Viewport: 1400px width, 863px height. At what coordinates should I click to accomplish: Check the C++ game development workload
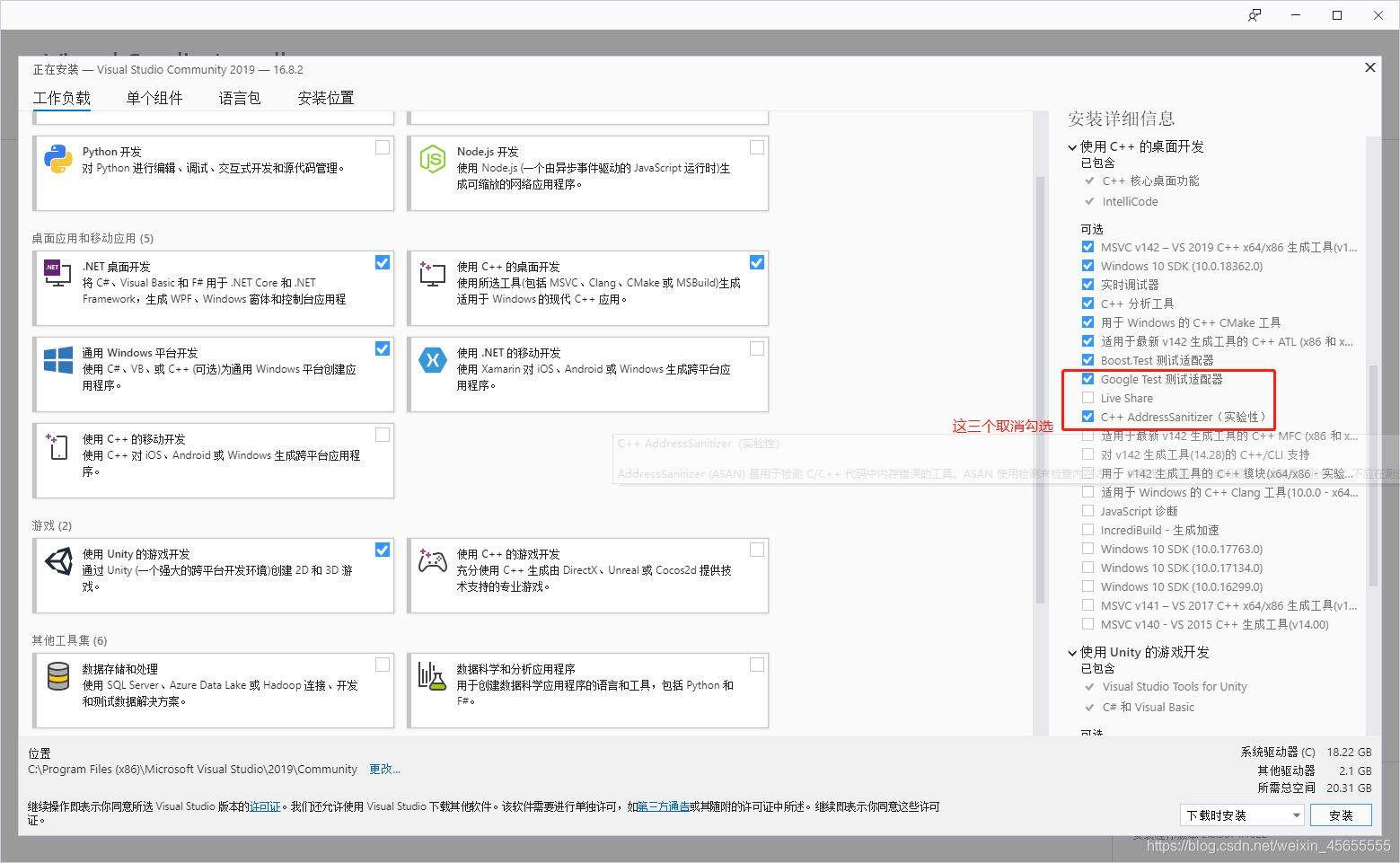coord(757,550)
